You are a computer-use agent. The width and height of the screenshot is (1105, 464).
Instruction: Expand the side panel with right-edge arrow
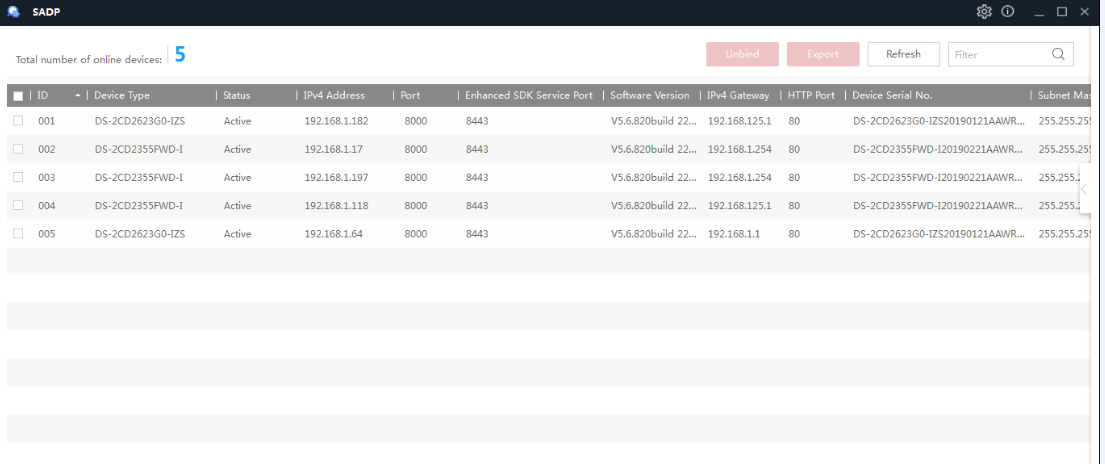coord(1084,189)
